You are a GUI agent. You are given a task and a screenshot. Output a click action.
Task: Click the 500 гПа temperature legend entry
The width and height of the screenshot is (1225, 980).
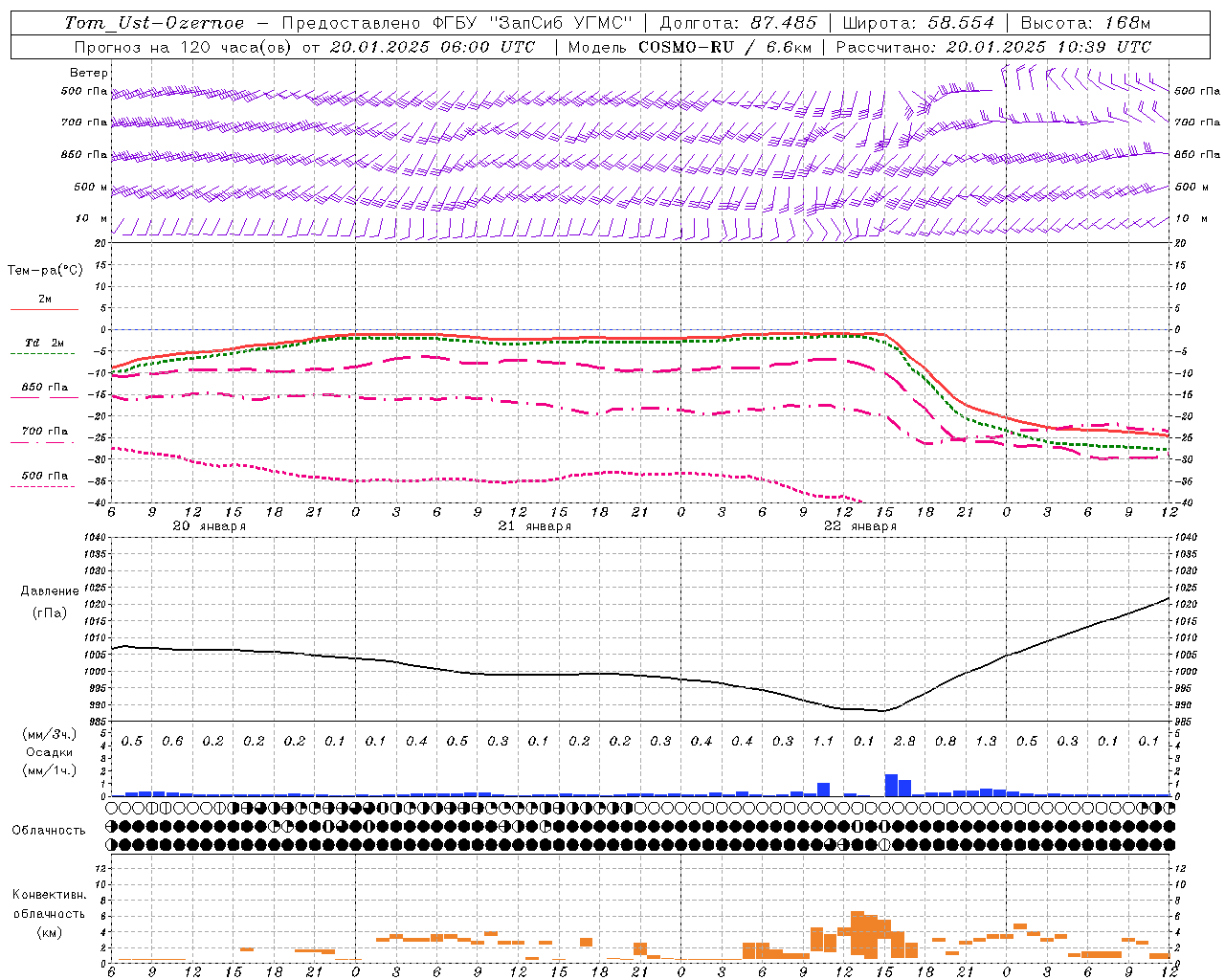(44, 476)
